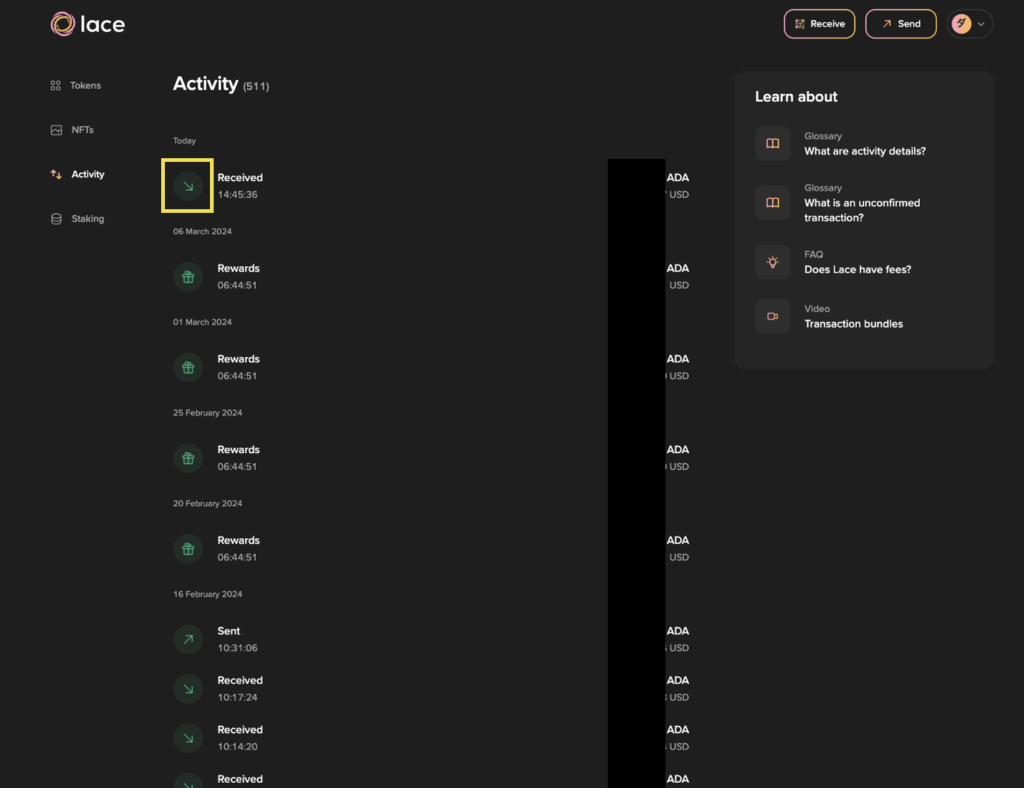Open the 01 March Rewards transaction row
This screenshot has height=788, width=1024.
coord(400,367)
